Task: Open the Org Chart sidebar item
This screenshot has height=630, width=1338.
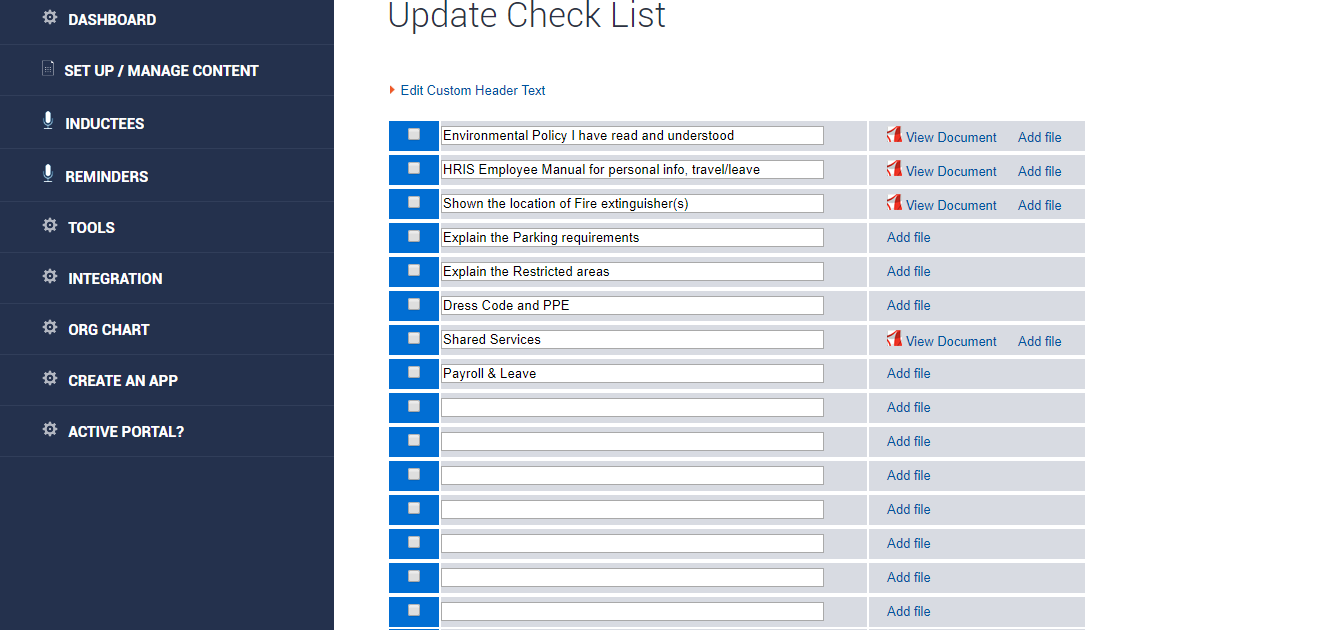Action: [108, 330]
